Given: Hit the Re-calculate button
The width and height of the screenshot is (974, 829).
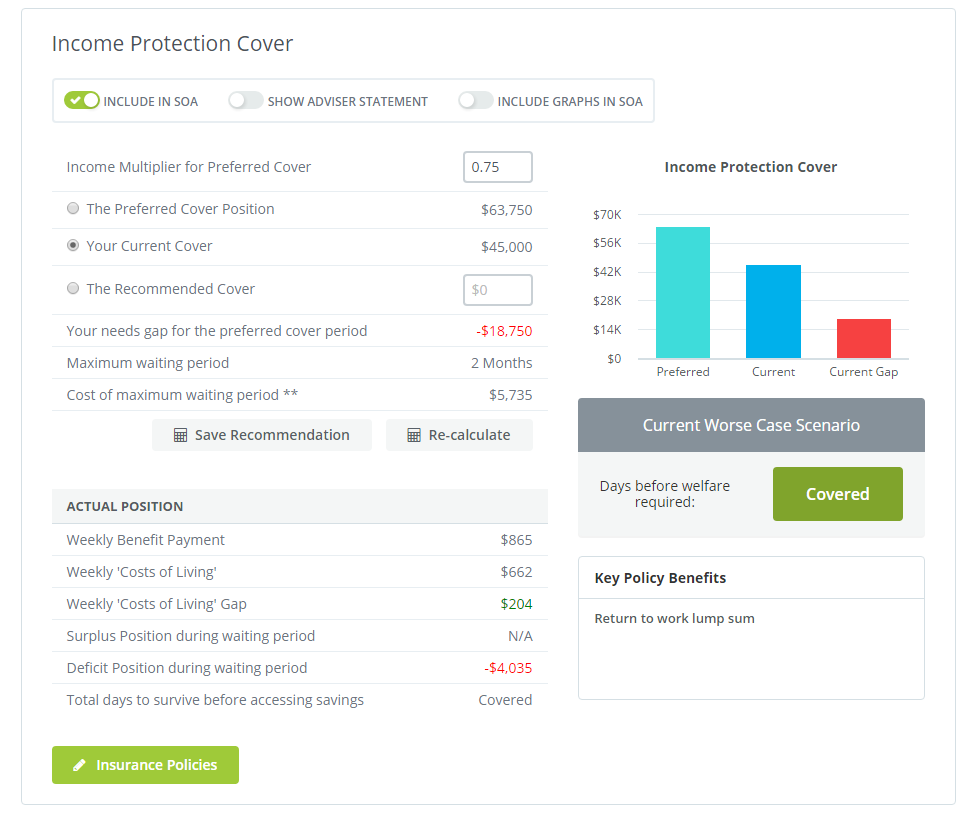Looking at the screenshot, I should (459, 435).
